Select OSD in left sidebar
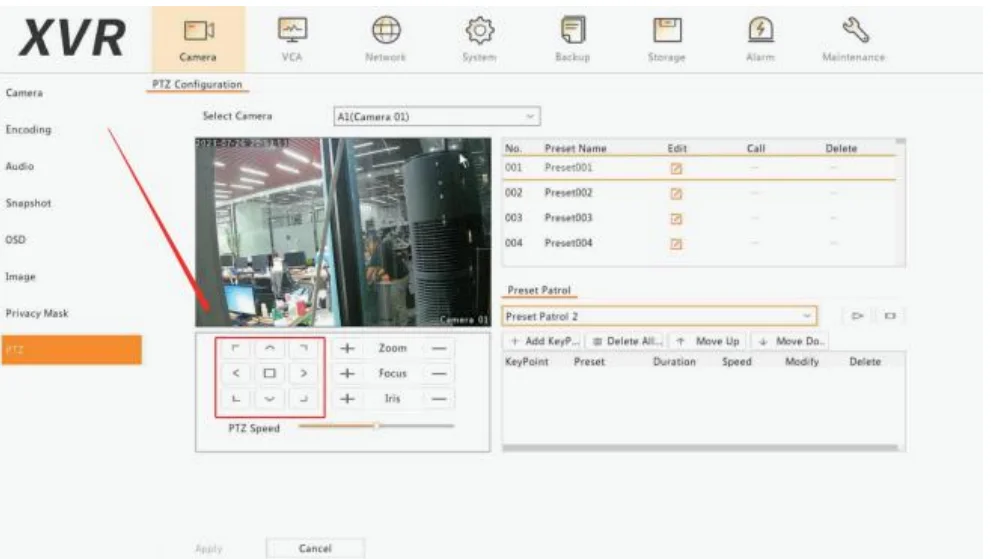991x559 pixels. coord(16,240)
